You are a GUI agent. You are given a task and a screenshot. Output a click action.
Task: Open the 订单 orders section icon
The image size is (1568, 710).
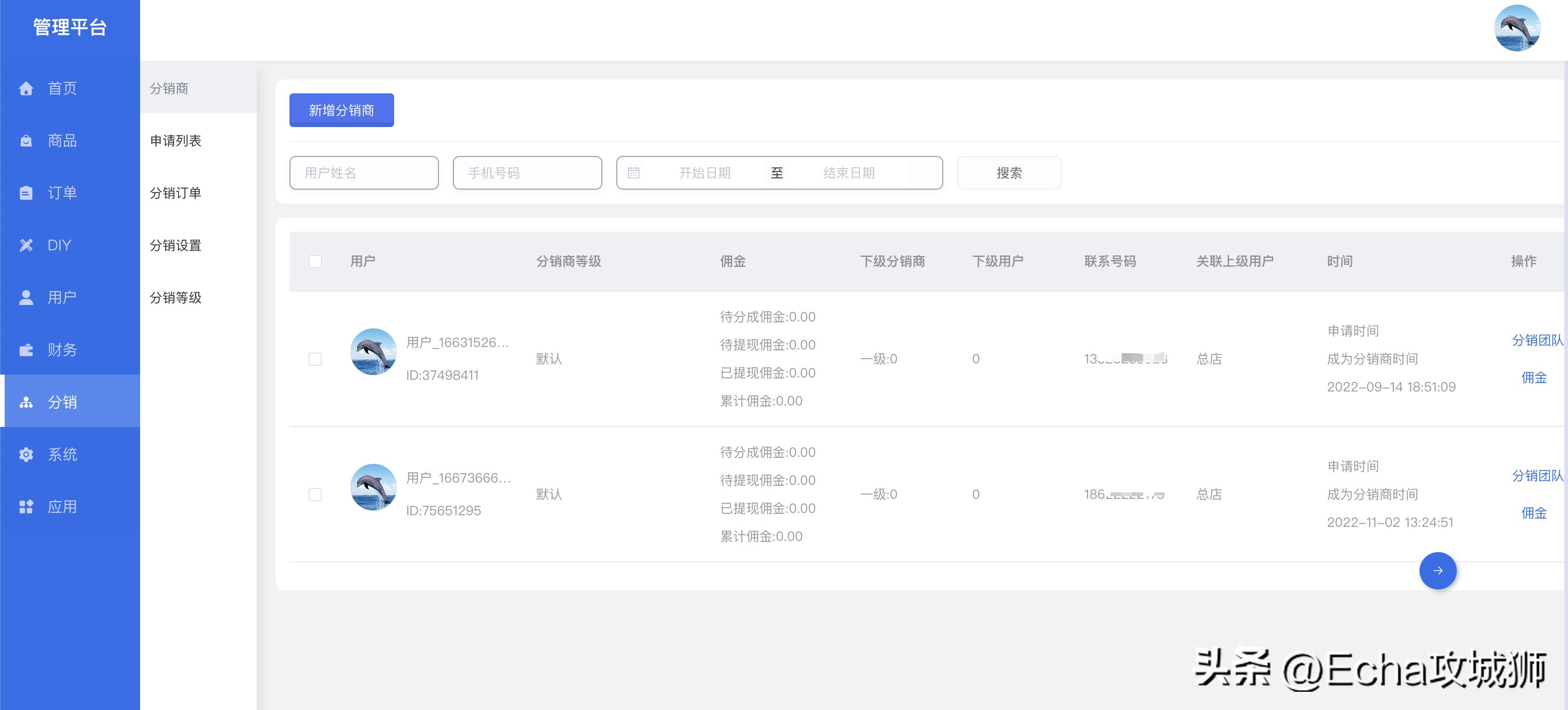[x=26, y=192]
